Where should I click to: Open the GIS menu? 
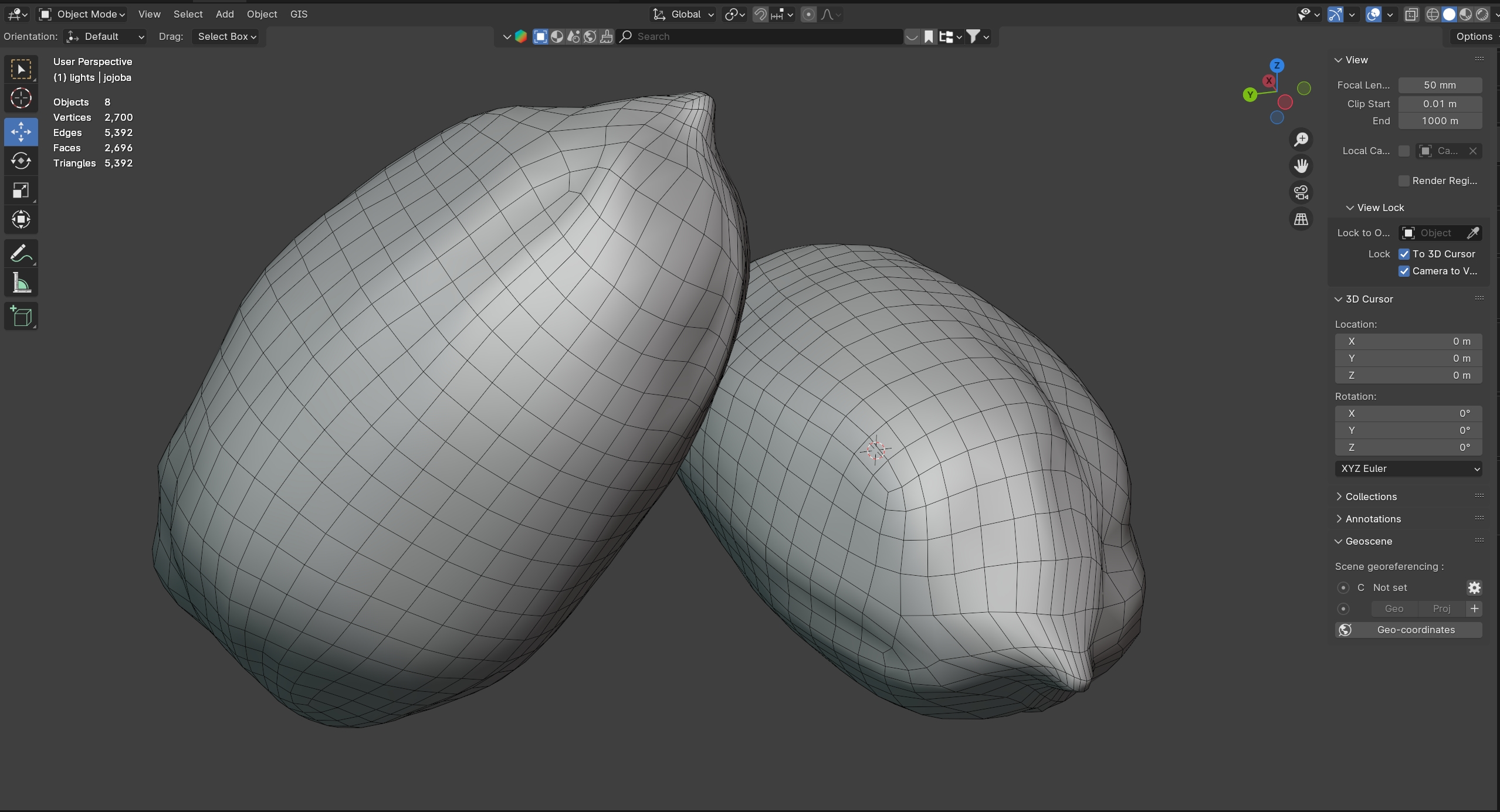299,14
